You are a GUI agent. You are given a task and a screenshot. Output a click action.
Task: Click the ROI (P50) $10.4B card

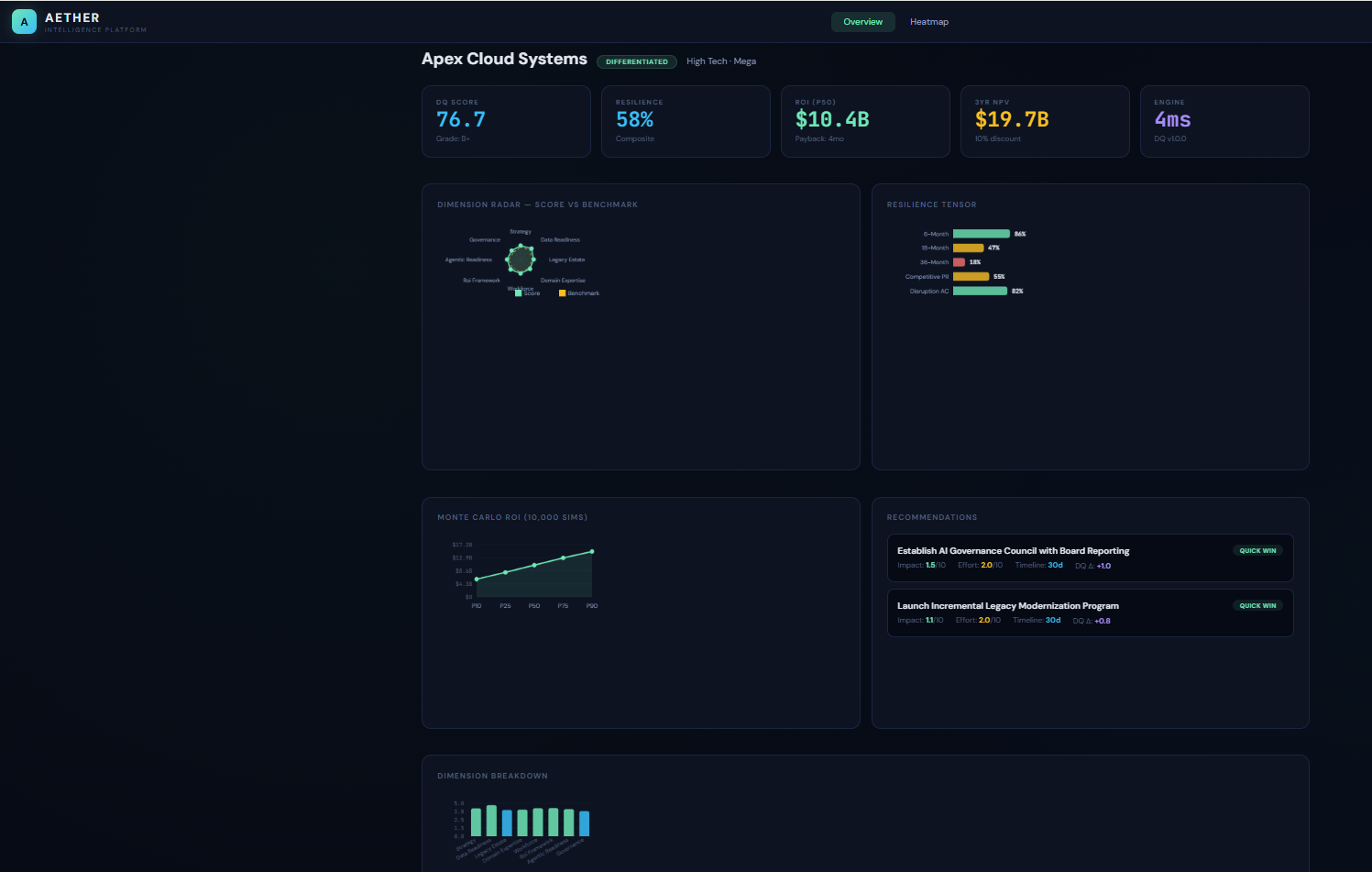point(865,121)
